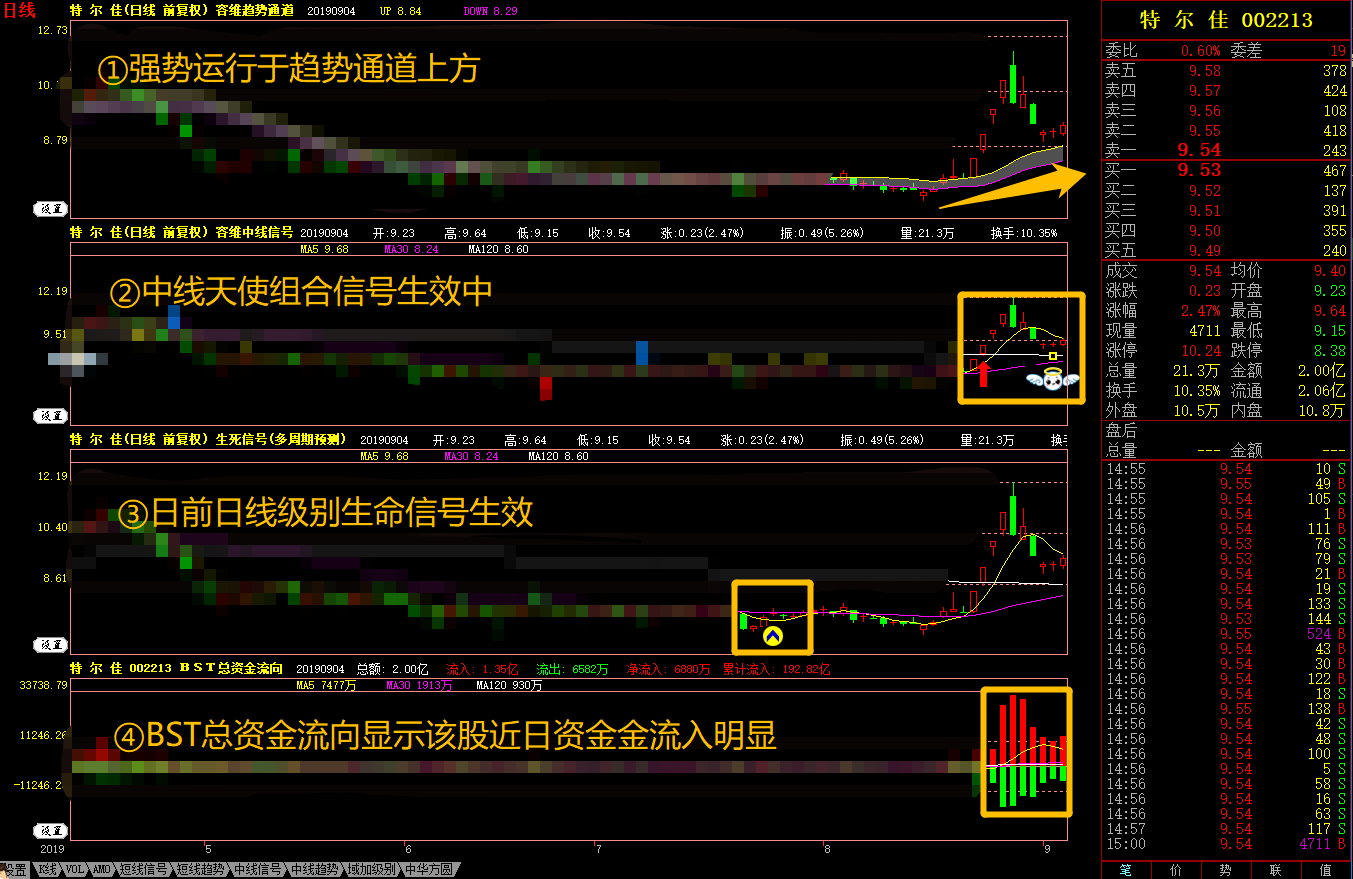Click month 6 on the time axis

407,850
